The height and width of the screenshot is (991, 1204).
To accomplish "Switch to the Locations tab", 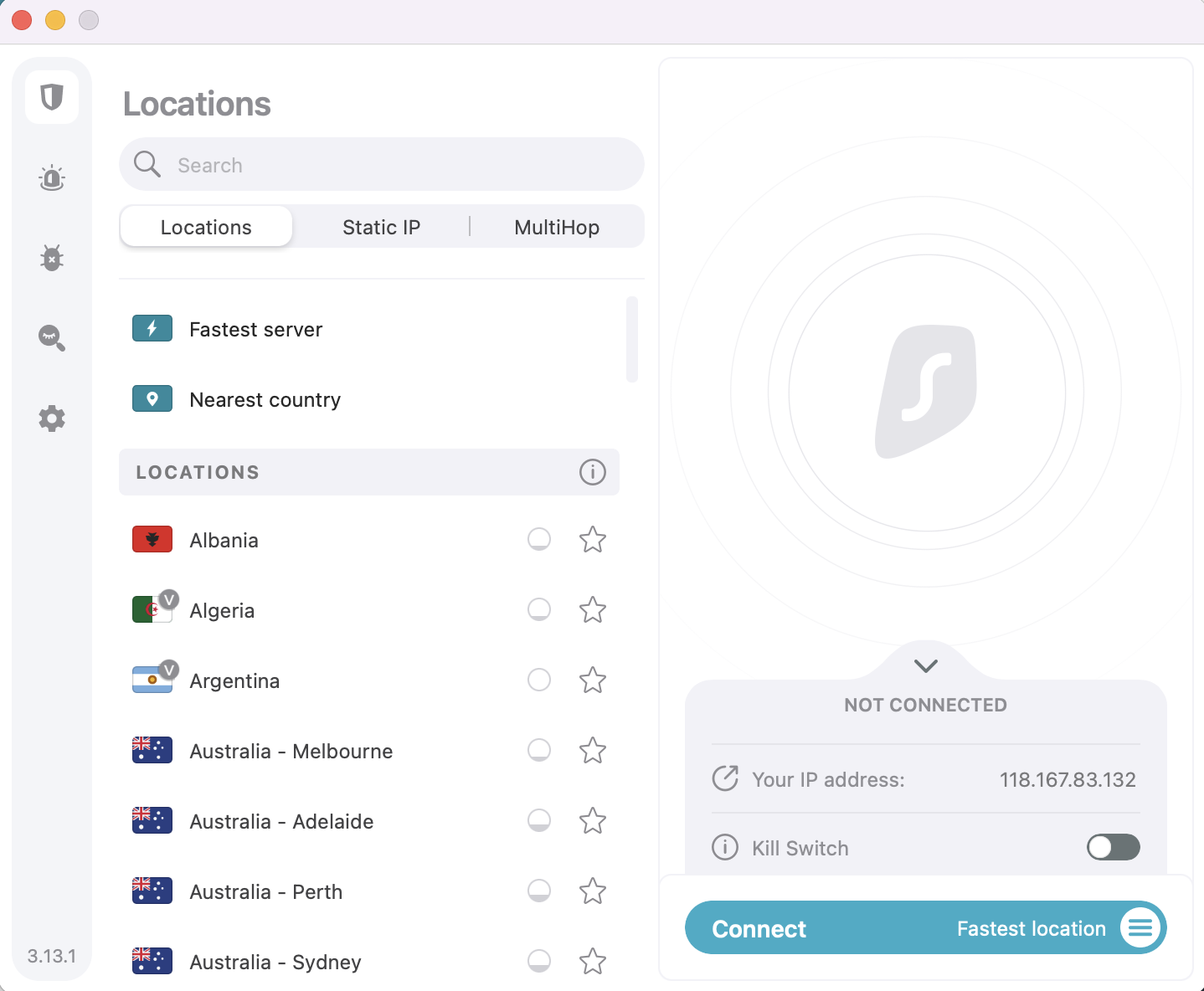I will 206,227.
